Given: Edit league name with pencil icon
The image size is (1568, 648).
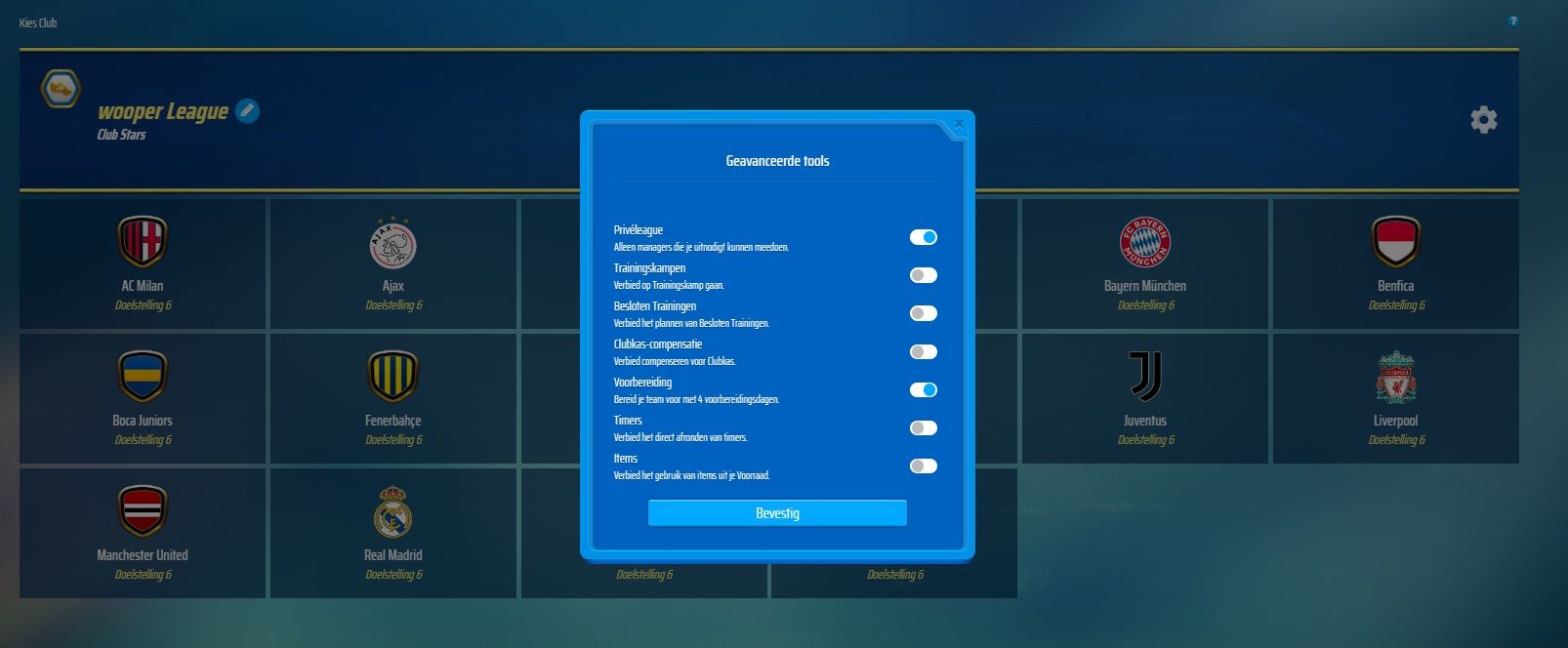Looking at the screenshot, I should (x=248, y=111).
